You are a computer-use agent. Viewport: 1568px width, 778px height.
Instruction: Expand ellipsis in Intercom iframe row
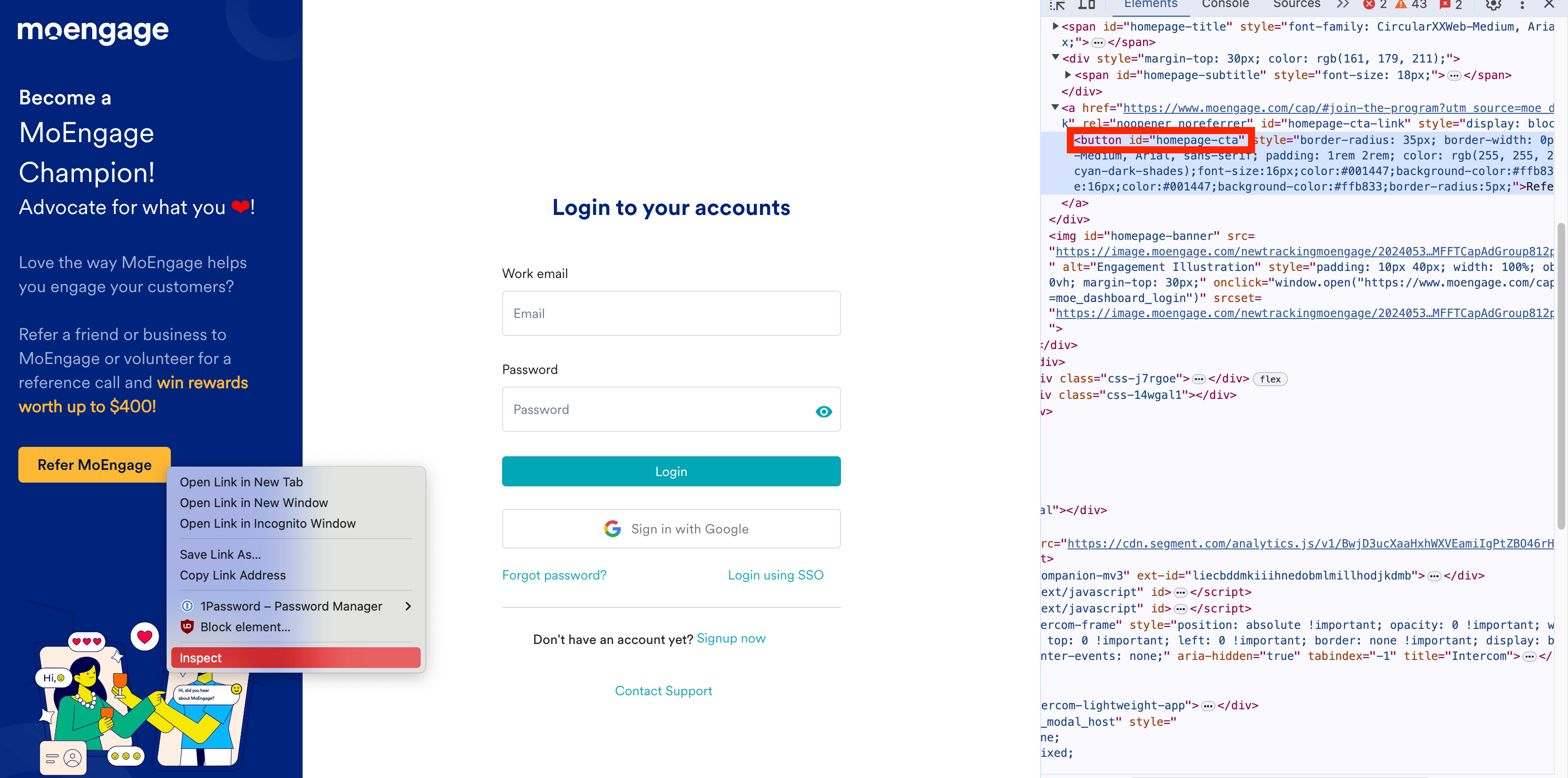1530,656
